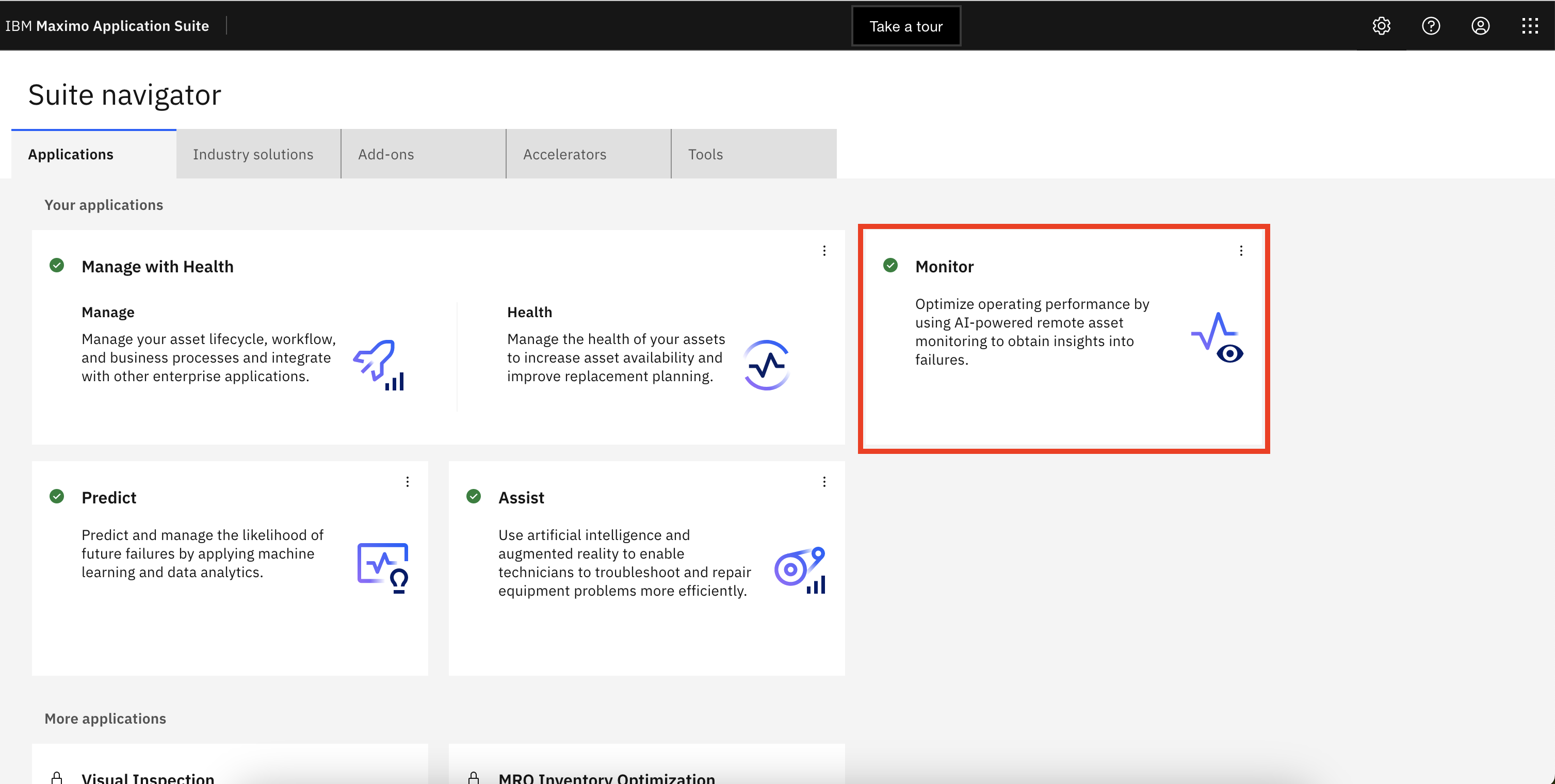The width and height of the screenshot is (1555, 784).
Task: Click the Health pulse icon
Action: click(x=766, y=365)
